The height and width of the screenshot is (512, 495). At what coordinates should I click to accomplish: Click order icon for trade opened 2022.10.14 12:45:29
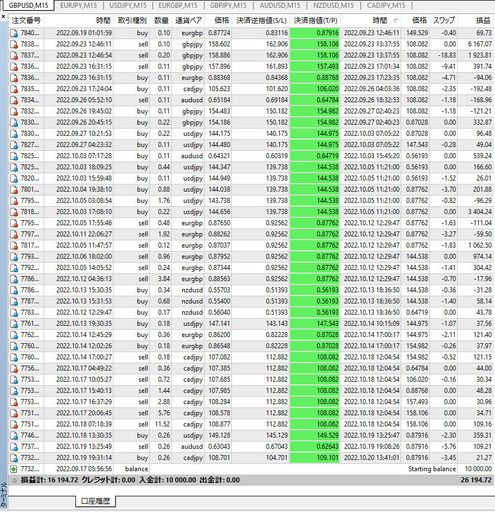[14, 335]
